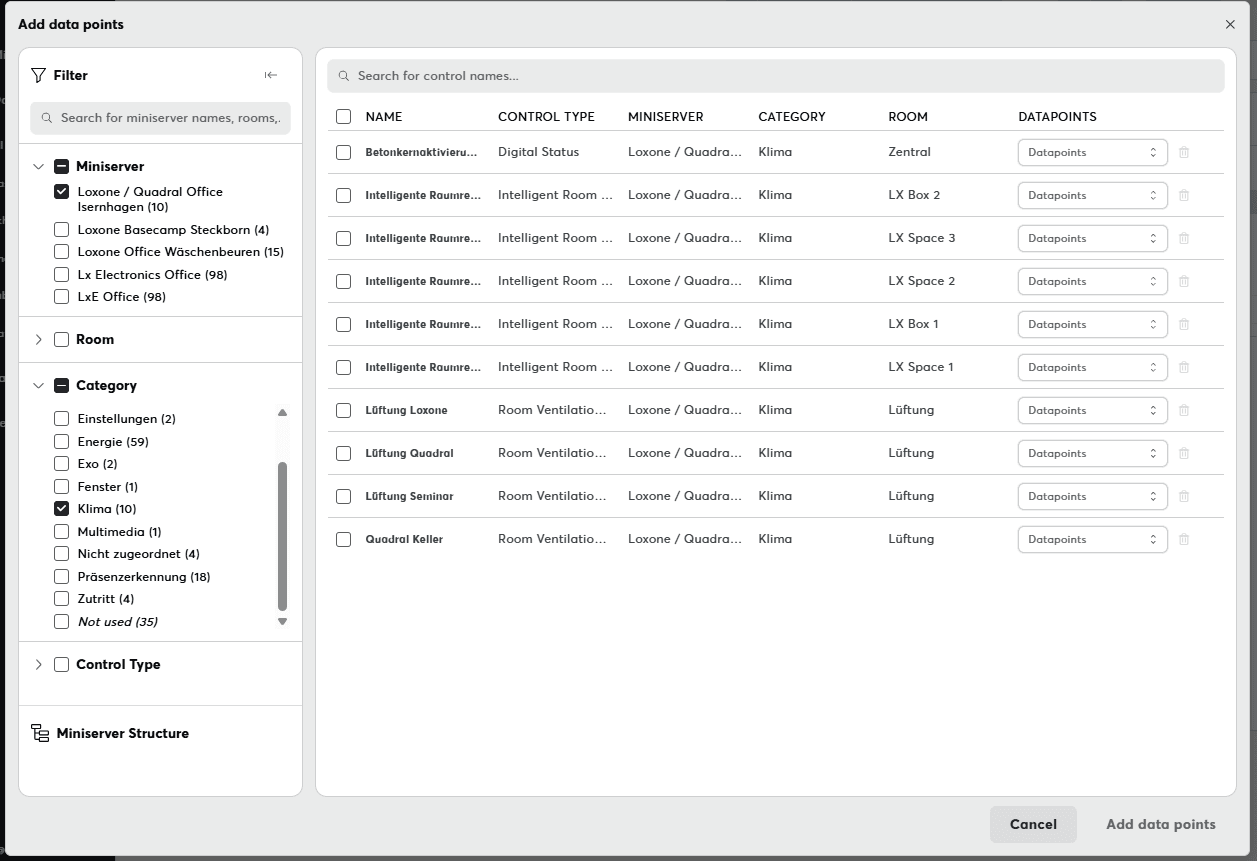Click the Filter funnel icon
The height and width of the screenshot is (861, 1257).
39,75
